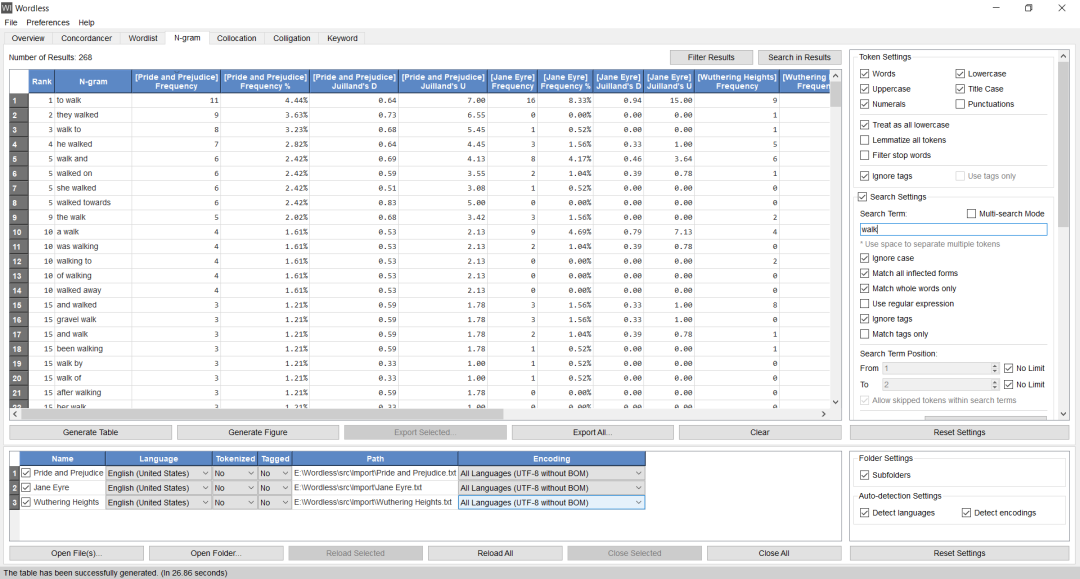Click the N-gram column header

click(93, 81)
